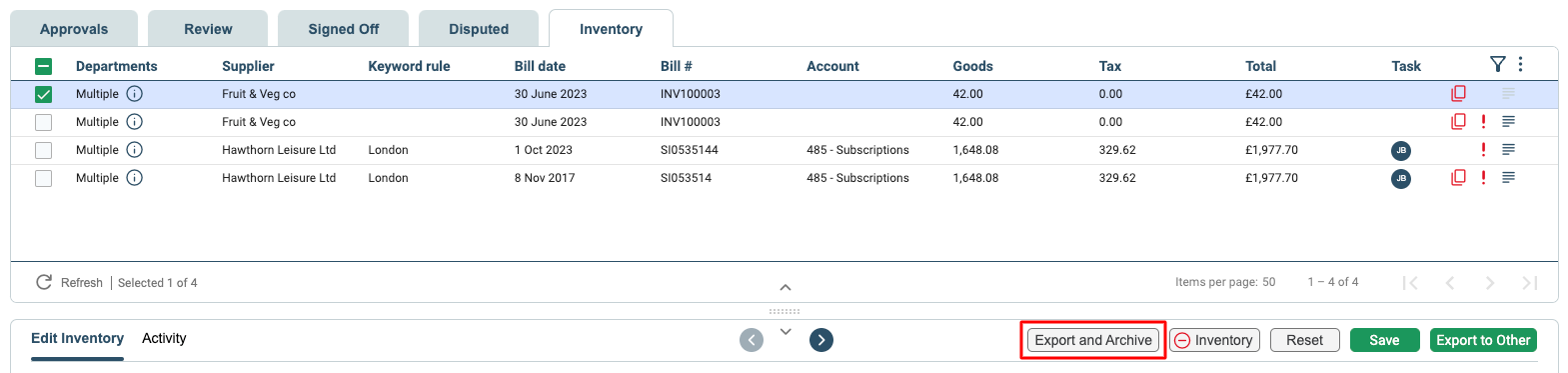
Task: Click the JB avatar on the 1 Oct 2023 row
Action: 1401,151
